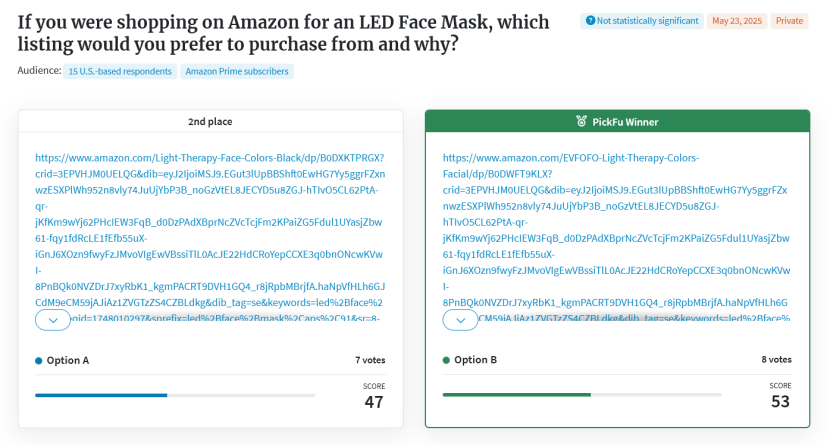Click the May 23, 2025 date badge

pos(736,20)
